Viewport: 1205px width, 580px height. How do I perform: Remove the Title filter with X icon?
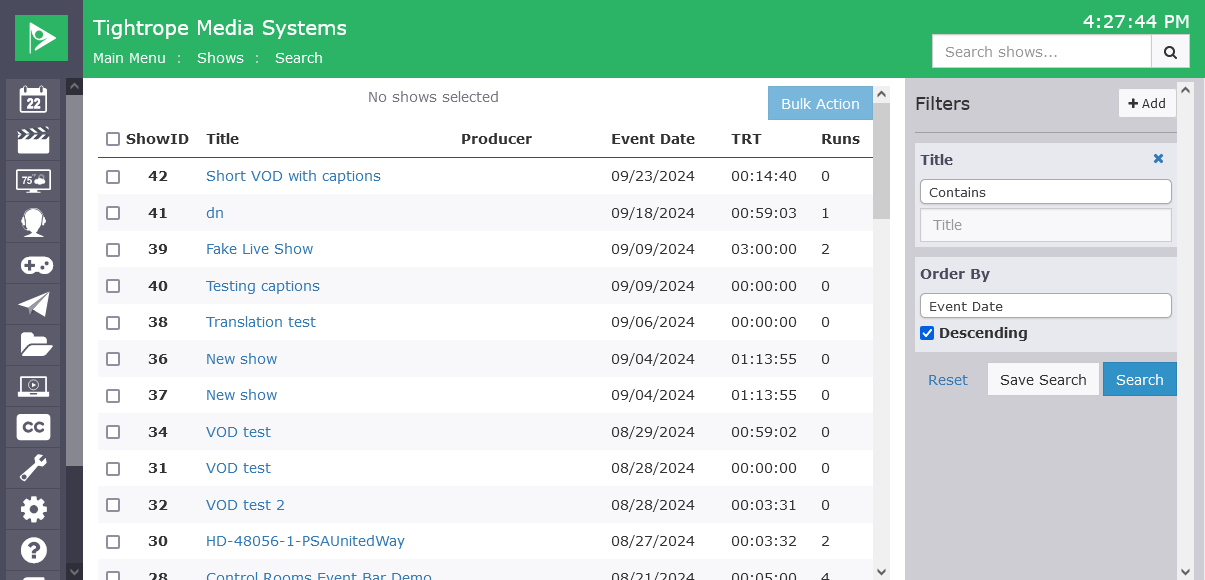click(1158, 159)
